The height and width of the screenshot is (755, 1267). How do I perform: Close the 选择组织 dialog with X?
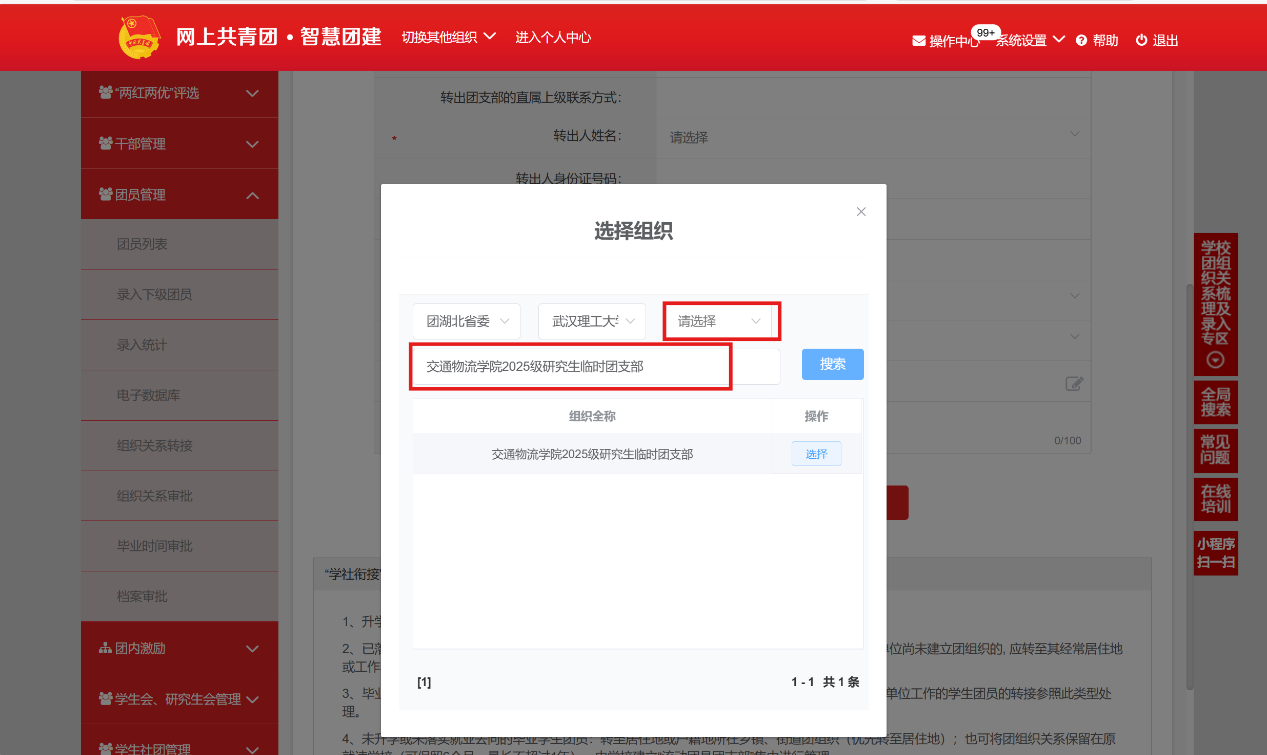coord(861,212)
